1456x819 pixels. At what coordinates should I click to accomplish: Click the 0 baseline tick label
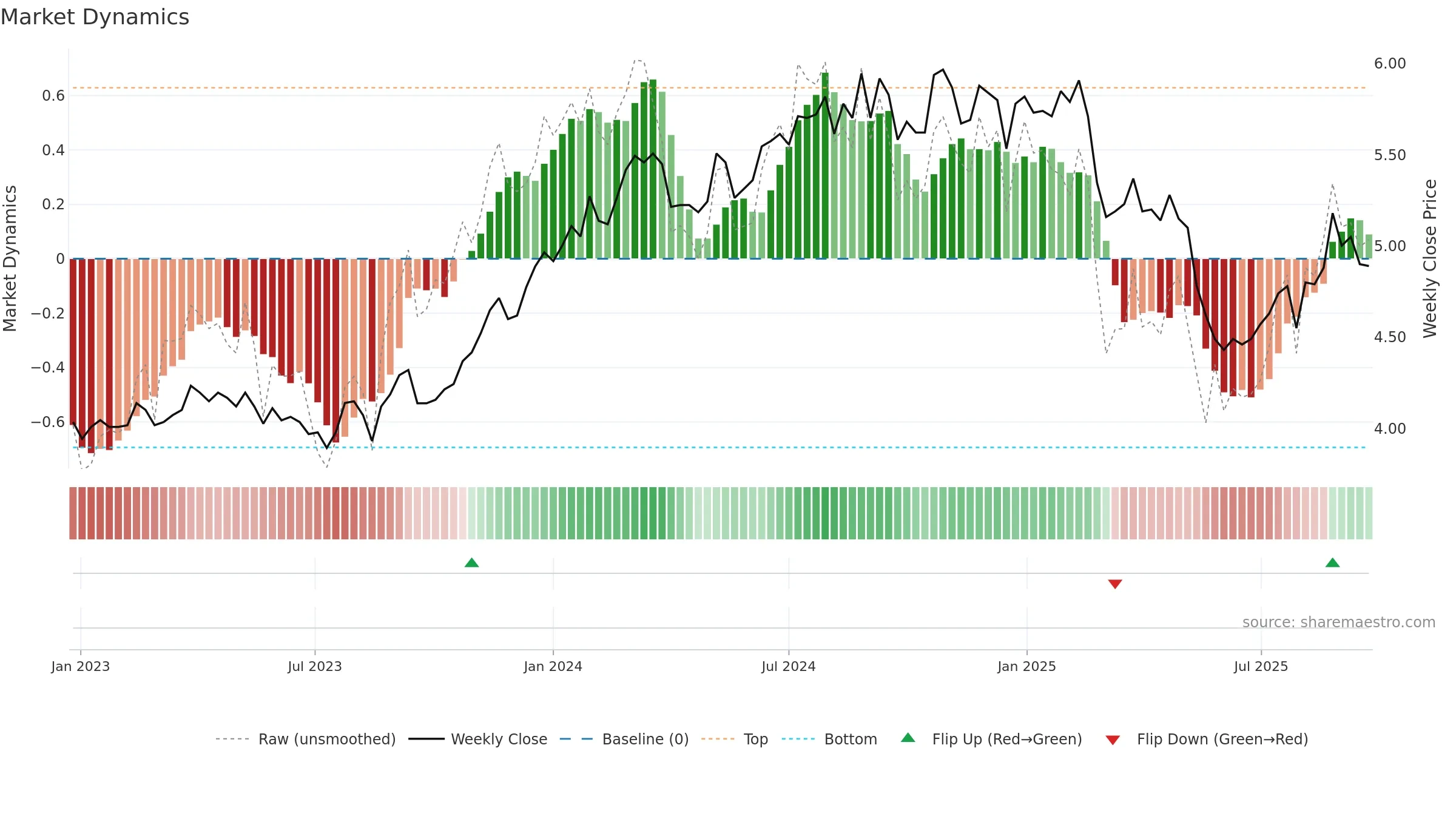(x=60, y=259)
